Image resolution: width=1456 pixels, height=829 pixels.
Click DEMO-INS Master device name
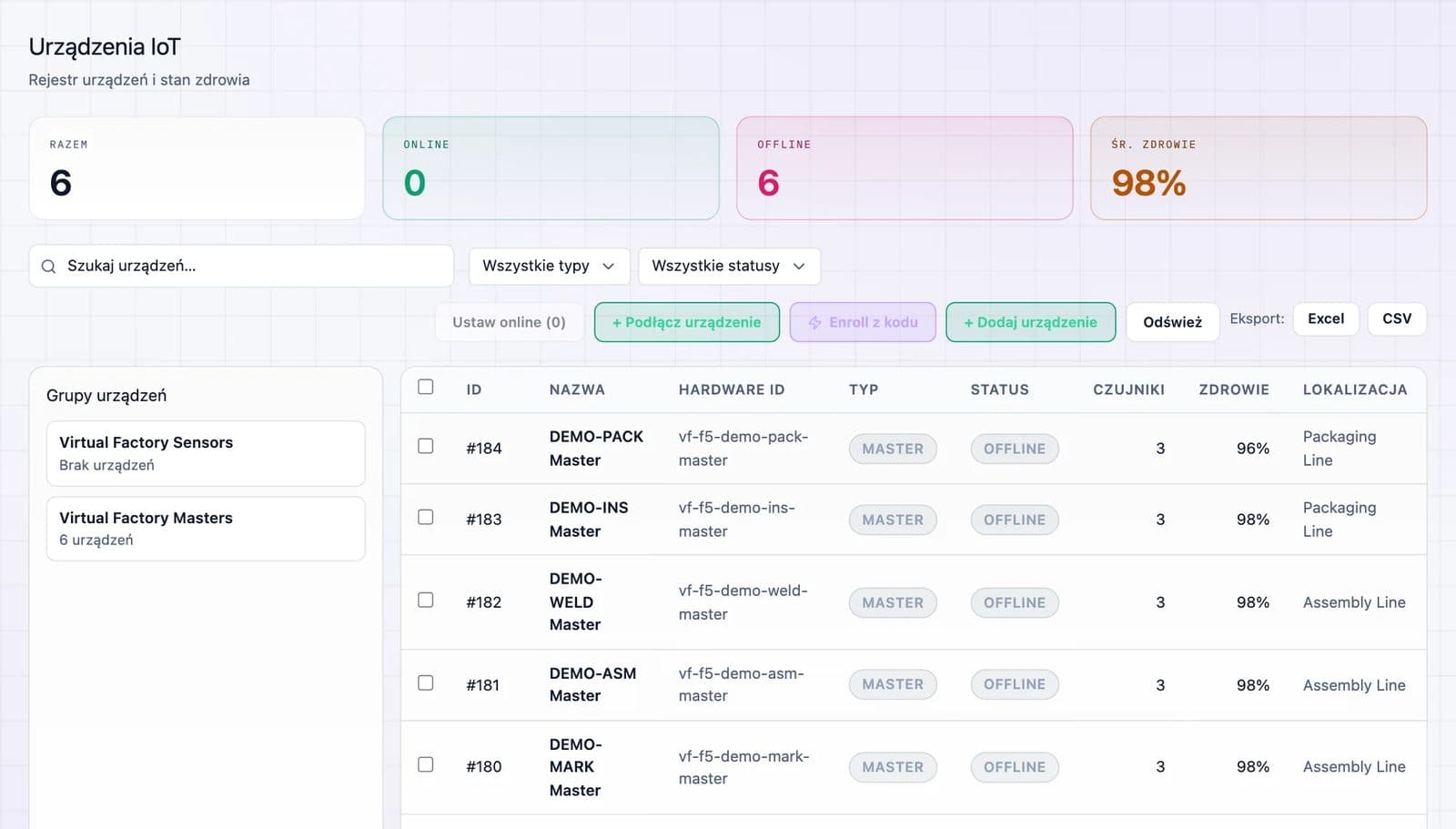[589, 520]
